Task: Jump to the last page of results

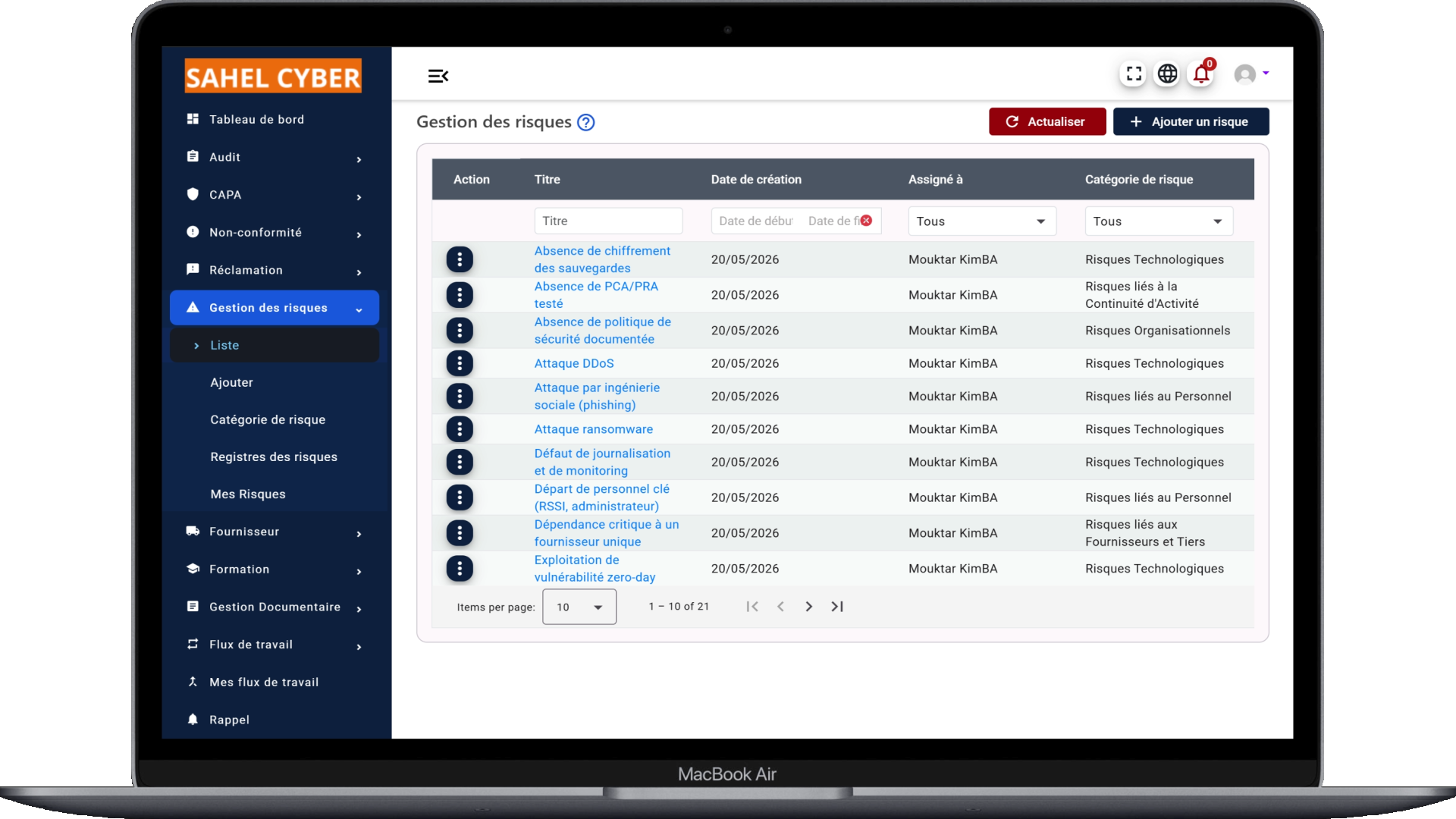Action: 837,607
